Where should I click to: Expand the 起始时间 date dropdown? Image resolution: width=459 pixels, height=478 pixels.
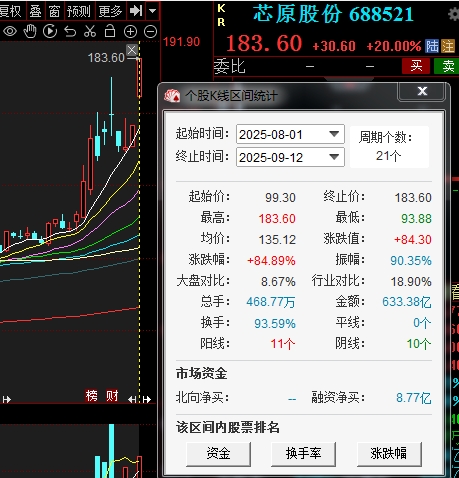[x=334, y=134]
